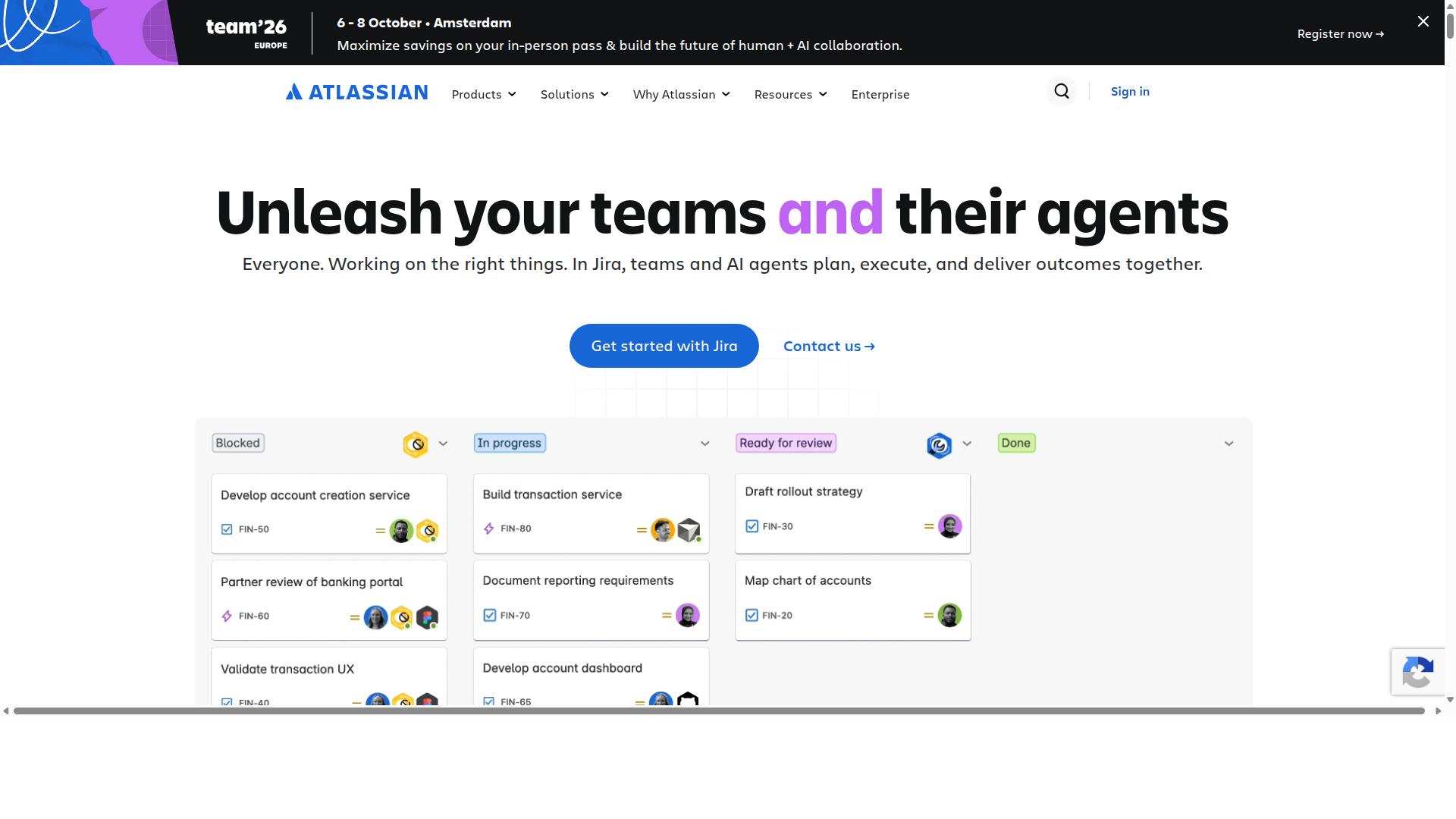Viewport: 1456px width, 819px height.
Task: Select the Blocked status label
Action: point(238,443)
